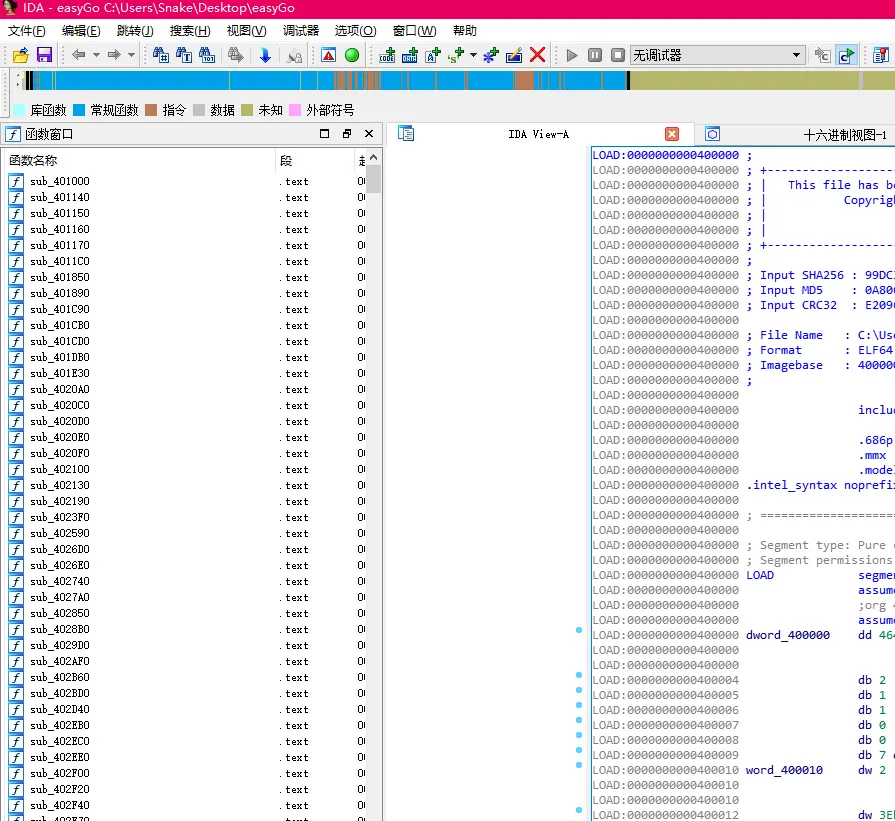The height and width of the screenshot is (821, 895).
Task: Start the process with the play button
Action: pyautogui.click(x=571, y=55)
